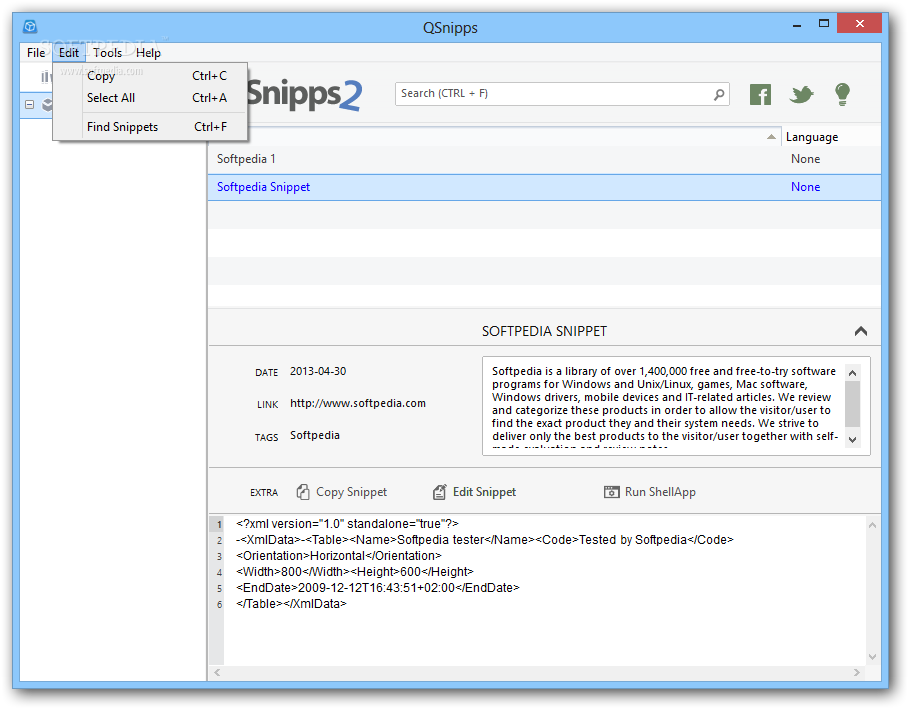Open the Twitter bird icon
The width and height of the screenshot is (909, 709).
coord(801,94)
